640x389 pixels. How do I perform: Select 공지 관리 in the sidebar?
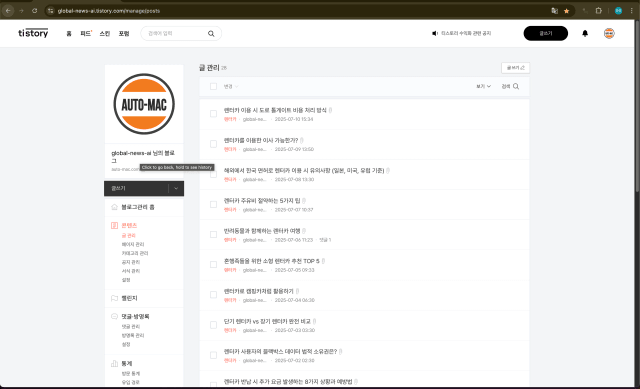[x=131, y=262]
